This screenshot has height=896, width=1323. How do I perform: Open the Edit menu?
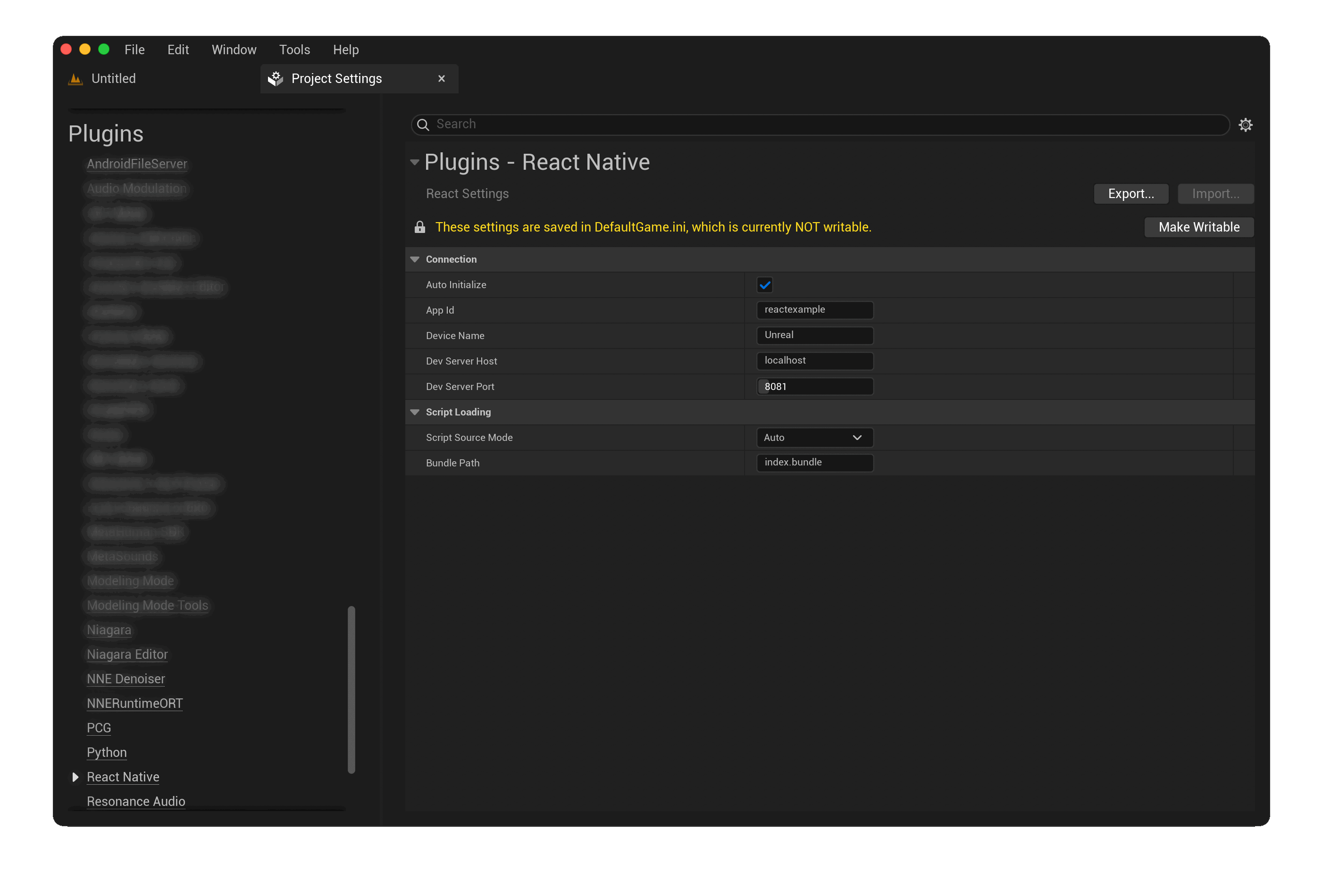pyautogui.click(x=178, y=50)
